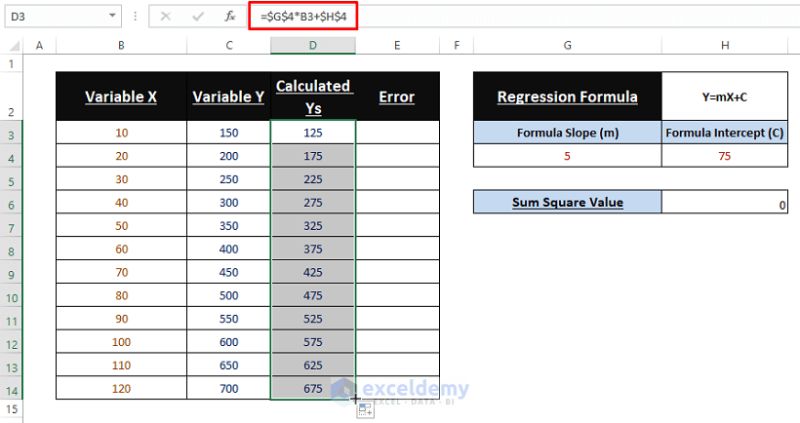
Task: Click the Formula Intercept (C) cell
Action: 724,133
